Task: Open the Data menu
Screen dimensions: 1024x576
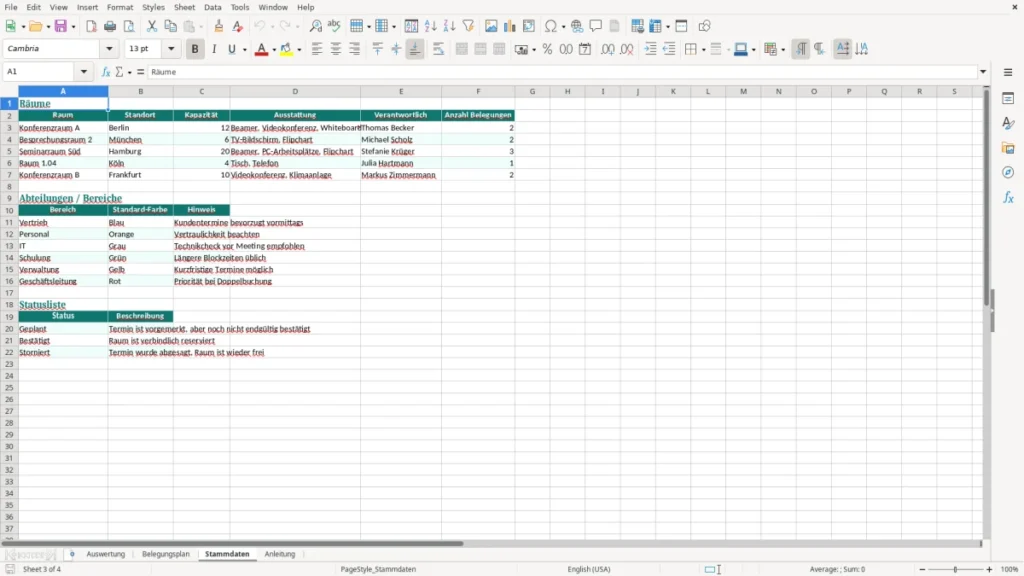Action: point(212,7)
